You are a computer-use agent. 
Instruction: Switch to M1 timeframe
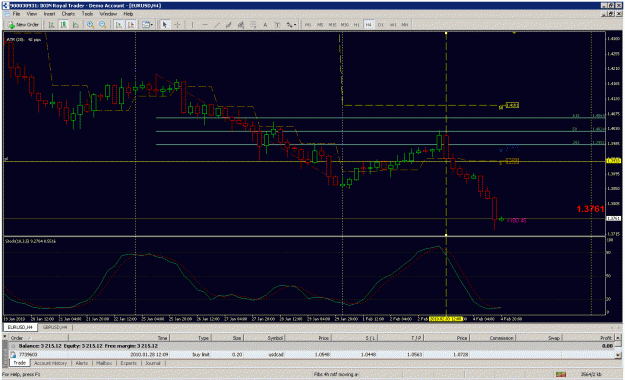click(x=308, y=25)
